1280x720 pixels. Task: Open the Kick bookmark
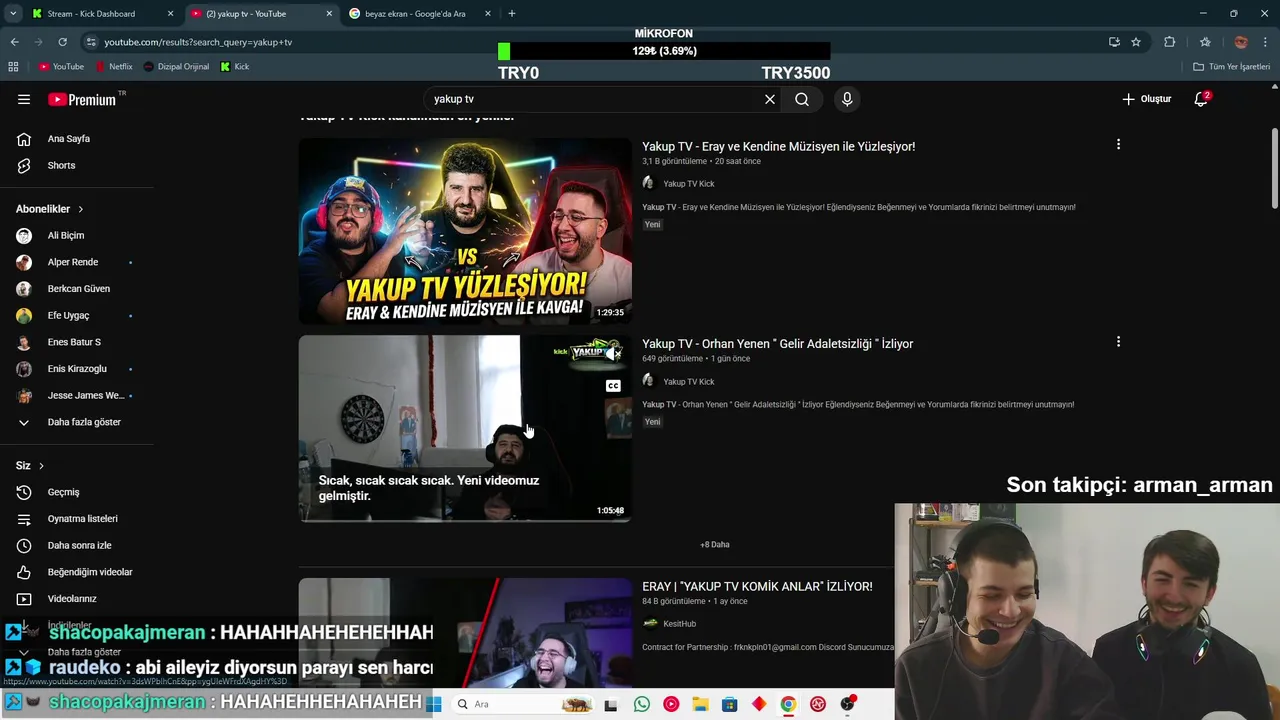click(235, 66)
